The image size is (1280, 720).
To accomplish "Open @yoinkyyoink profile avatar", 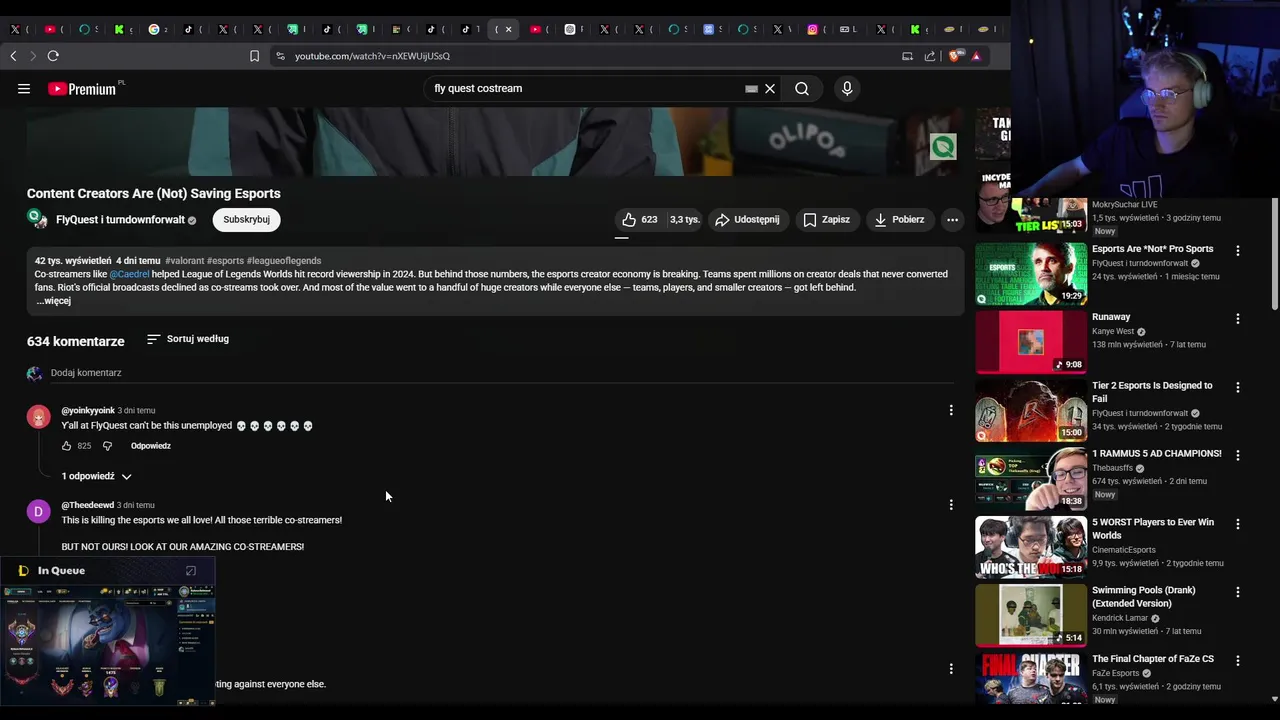I will tap(38, 417).
